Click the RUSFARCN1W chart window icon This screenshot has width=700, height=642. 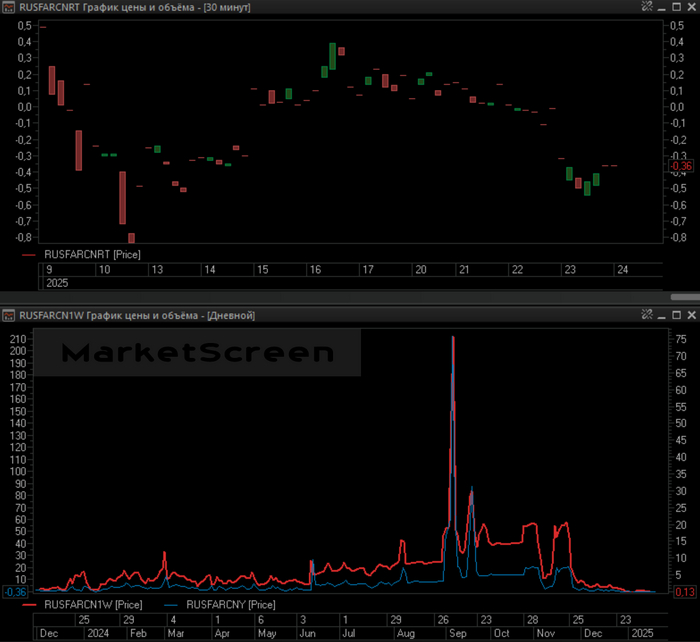pyautogui.click(x=8, y=316)
